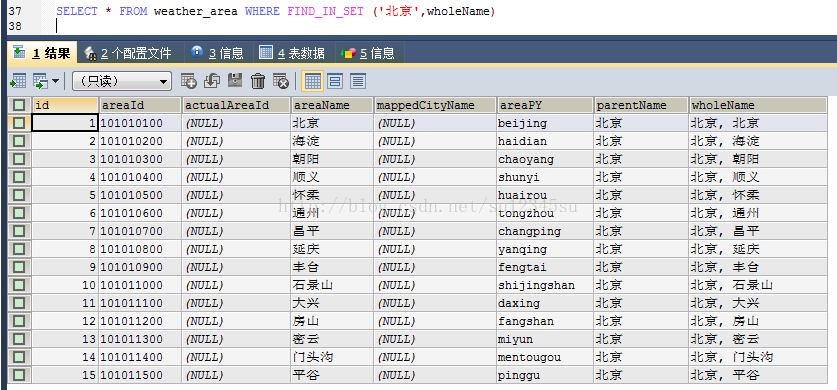Check the row checkbox for id 9

(19, 267)
